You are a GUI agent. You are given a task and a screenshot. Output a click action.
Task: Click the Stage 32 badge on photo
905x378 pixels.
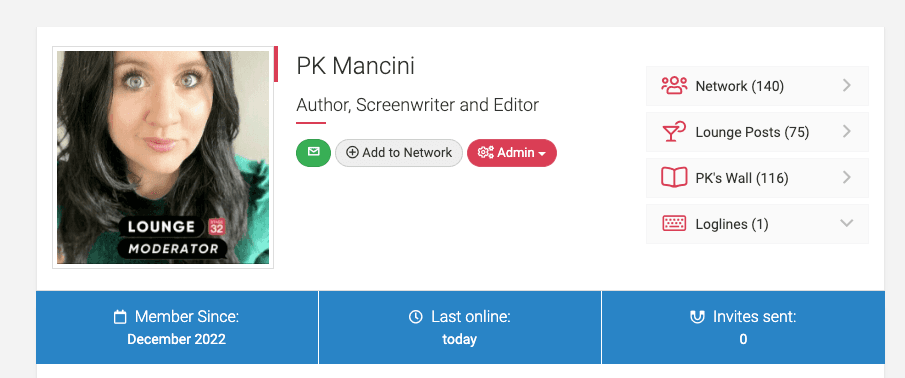tap(216, 227)
